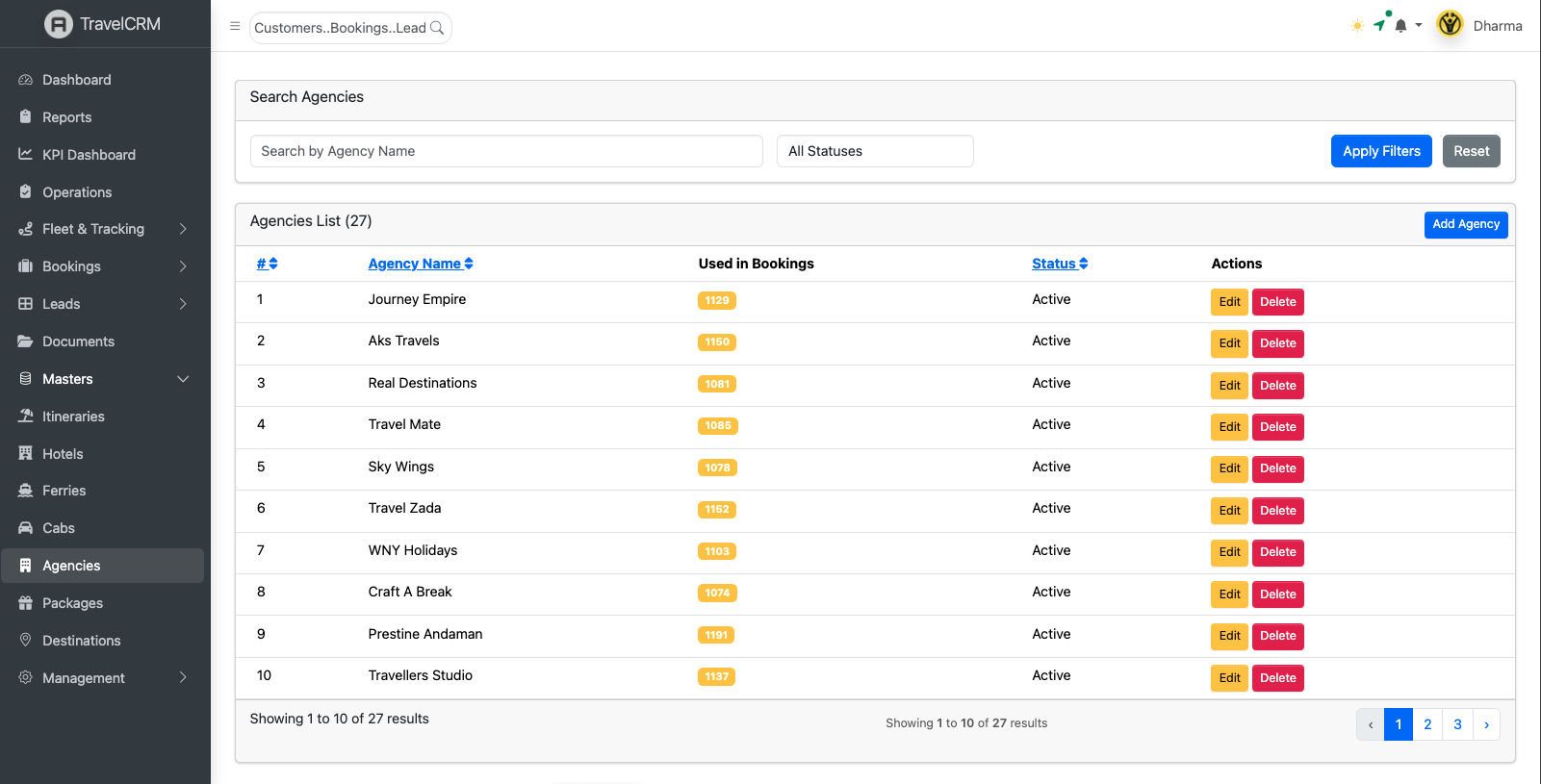This screenshot has width=1541, height=784.
Task: Sort the list by # column
Action: pyautogui.click(x=267, y=264)
